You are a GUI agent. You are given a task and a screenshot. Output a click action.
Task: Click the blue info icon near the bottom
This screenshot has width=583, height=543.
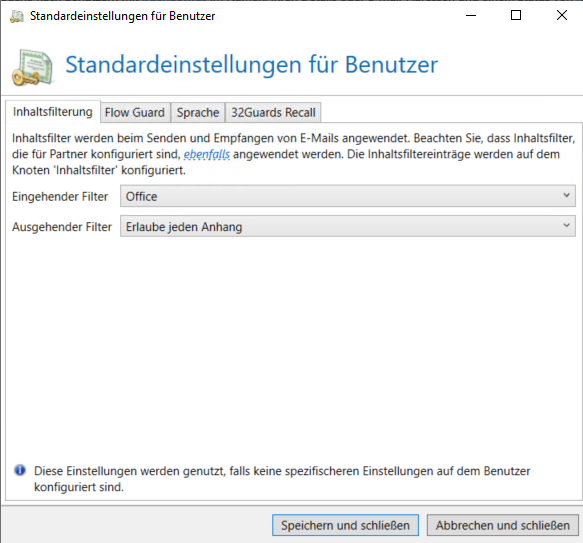pyautogui.click(x=20, y=470)
